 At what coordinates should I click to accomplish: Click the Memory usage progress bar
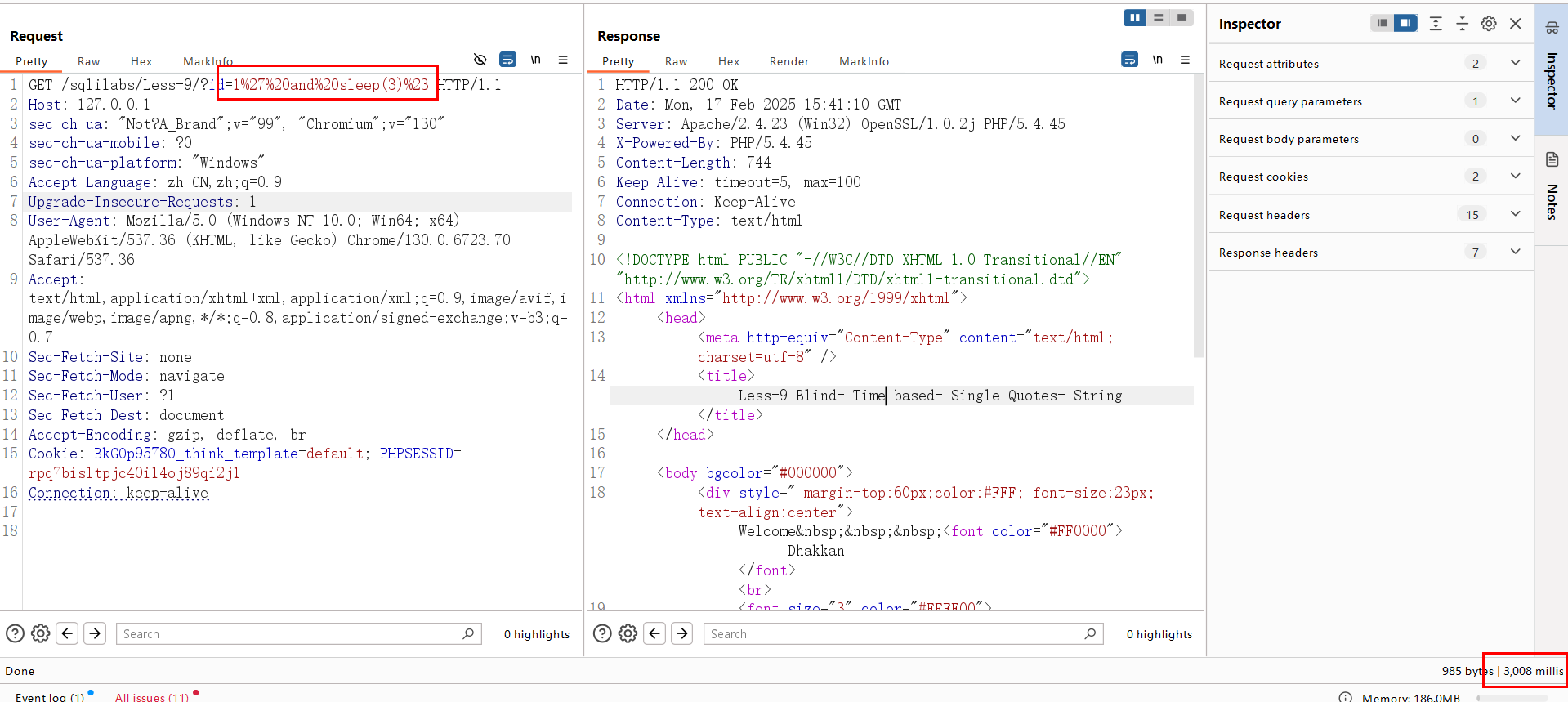[1512, 698]
